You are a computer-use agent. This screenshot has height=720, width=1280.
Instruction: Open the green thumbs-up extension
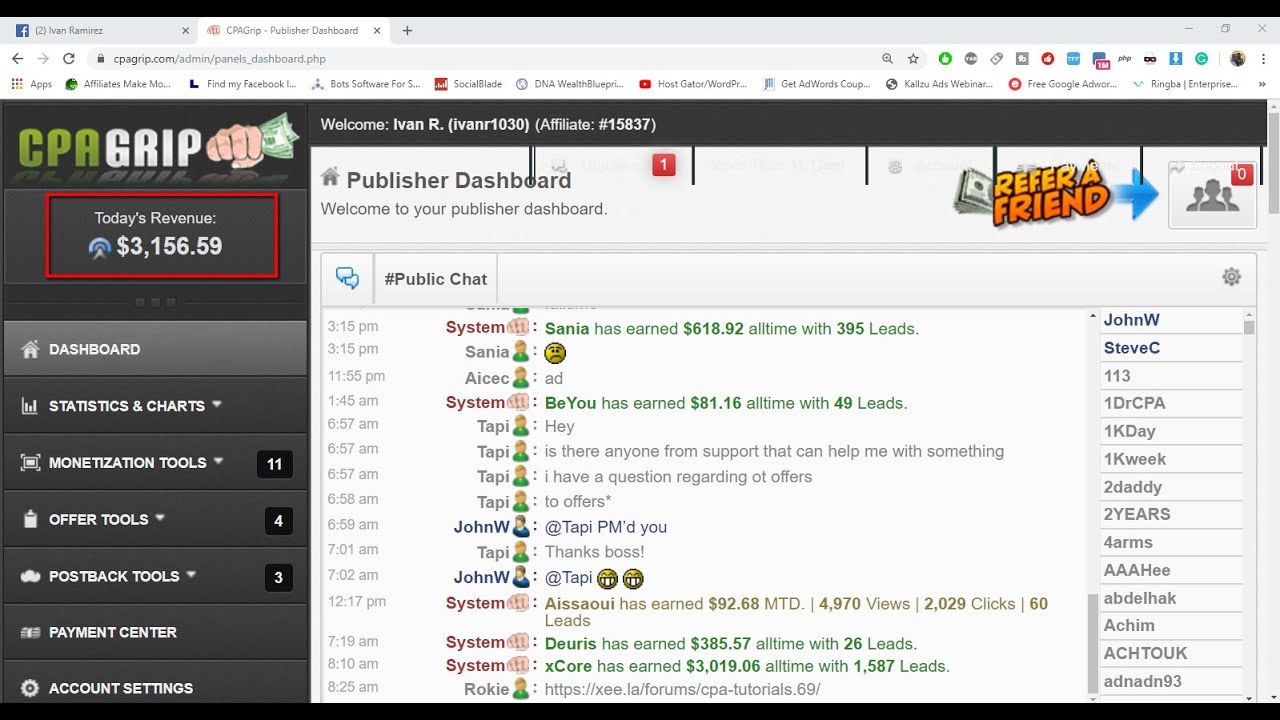point(945,59)
